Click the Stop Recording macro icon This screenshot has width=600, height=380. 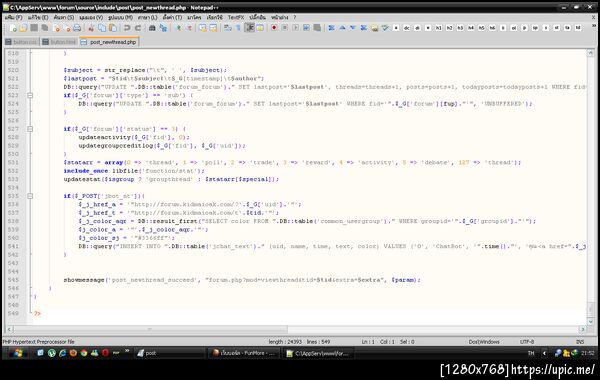pos(285,28)
